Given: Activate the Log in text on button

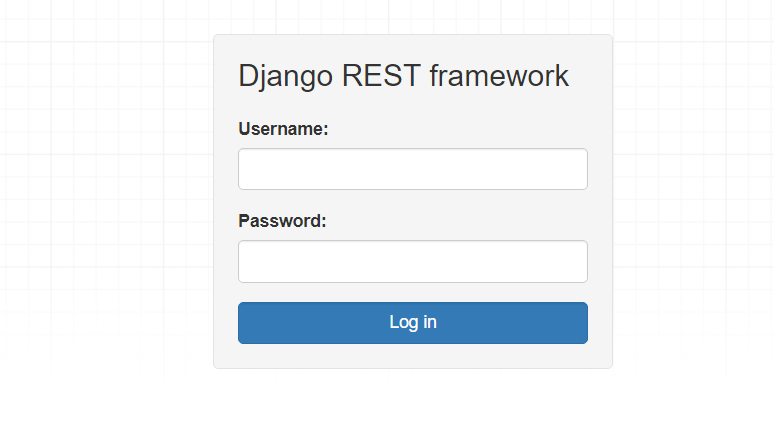Looking at the screenshot, I should pyautogui.click(x=413, y=322).
